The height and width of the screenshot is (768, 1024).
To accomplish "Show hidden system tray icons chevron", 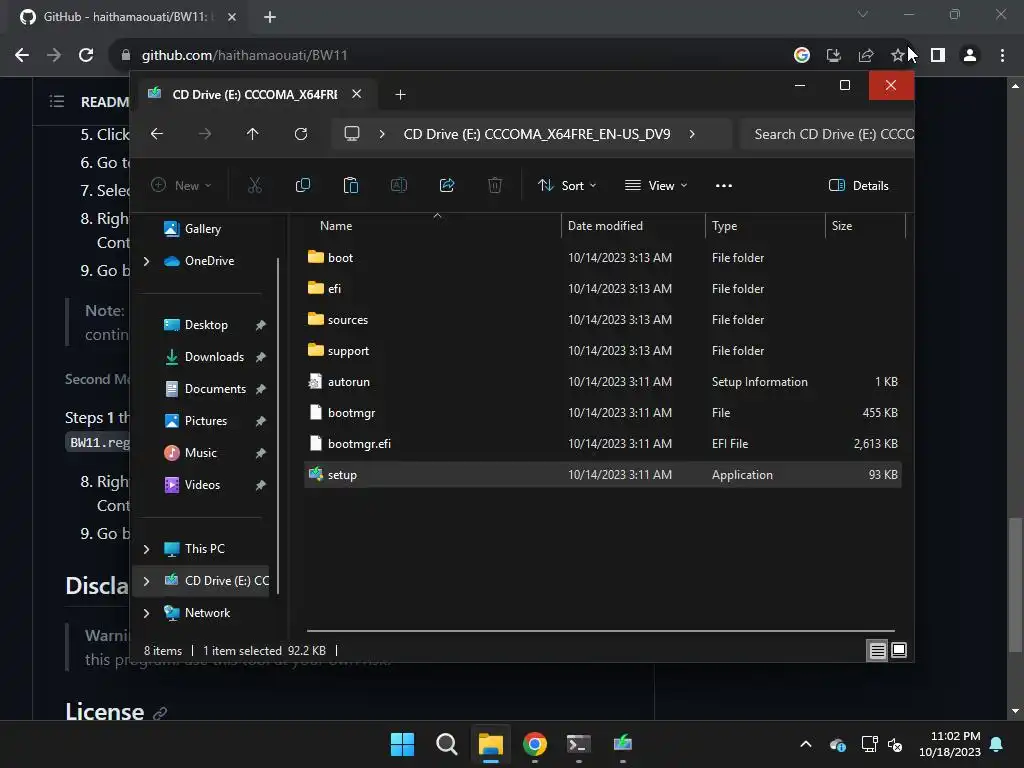I will tap(806, 744).
